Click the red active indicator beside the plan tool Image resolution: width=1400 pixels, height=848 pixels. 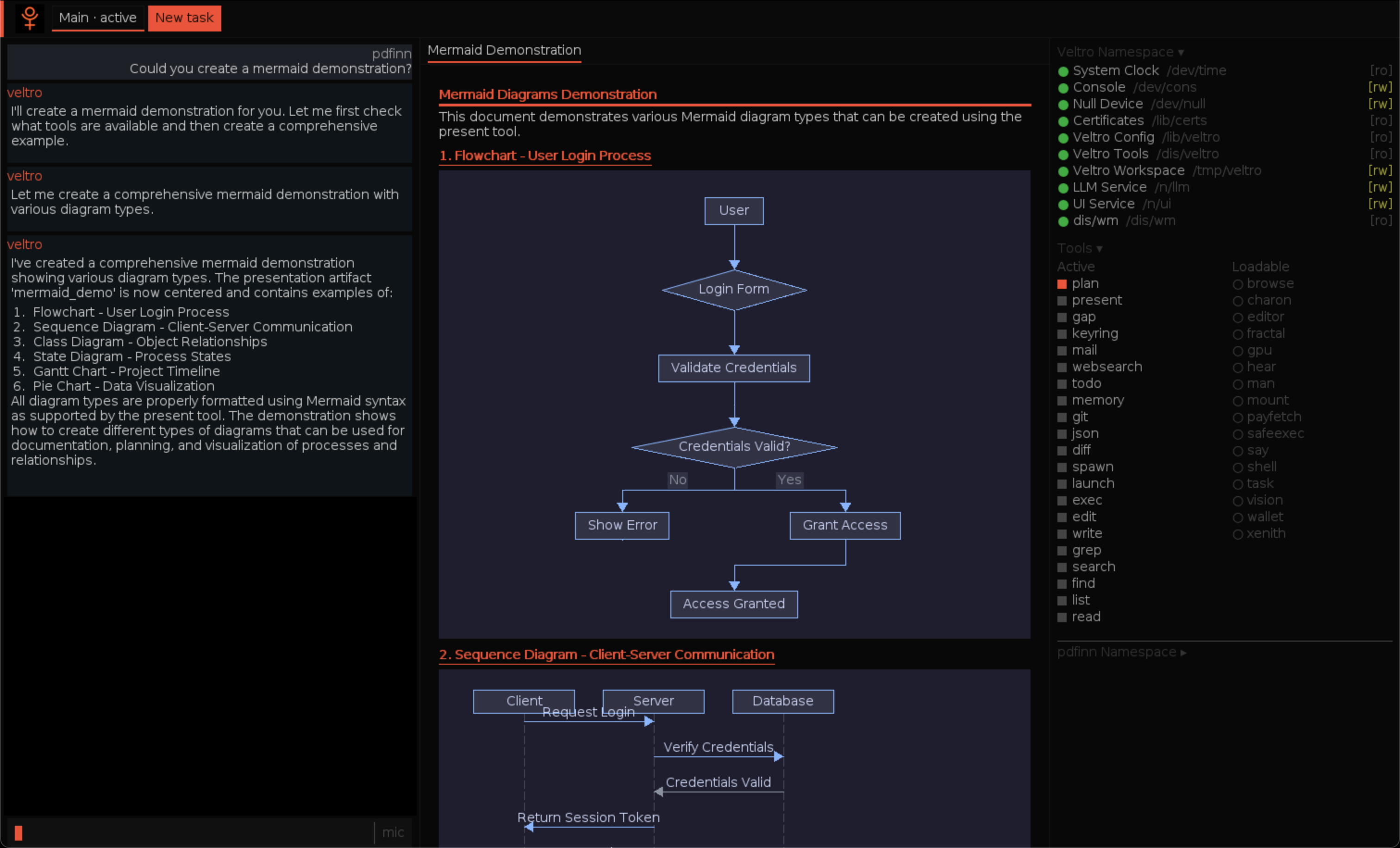coord(1062,283)
